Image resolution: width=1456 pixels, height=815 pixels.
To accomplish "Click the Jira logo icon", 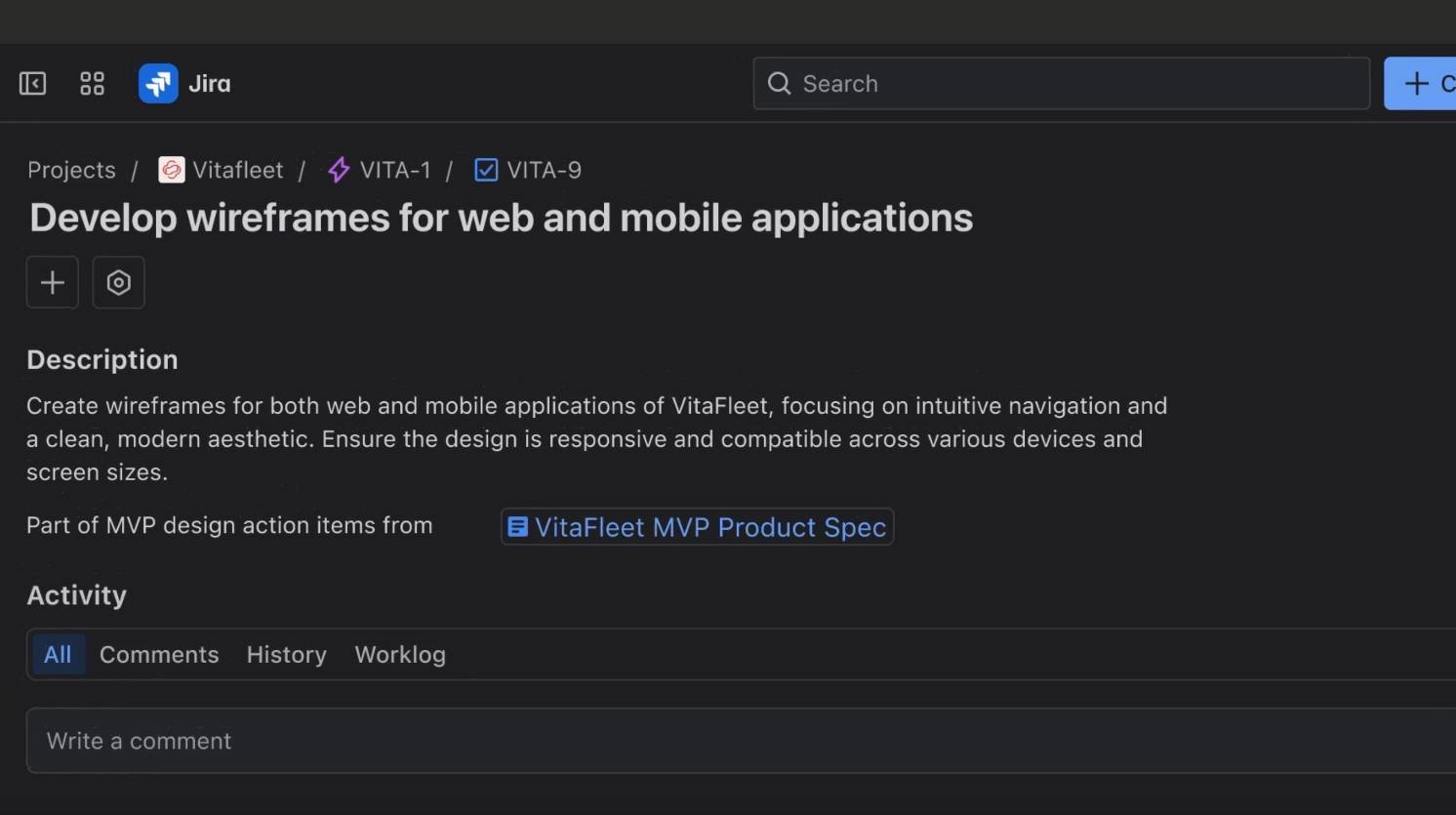I will (x=158, y=84).
